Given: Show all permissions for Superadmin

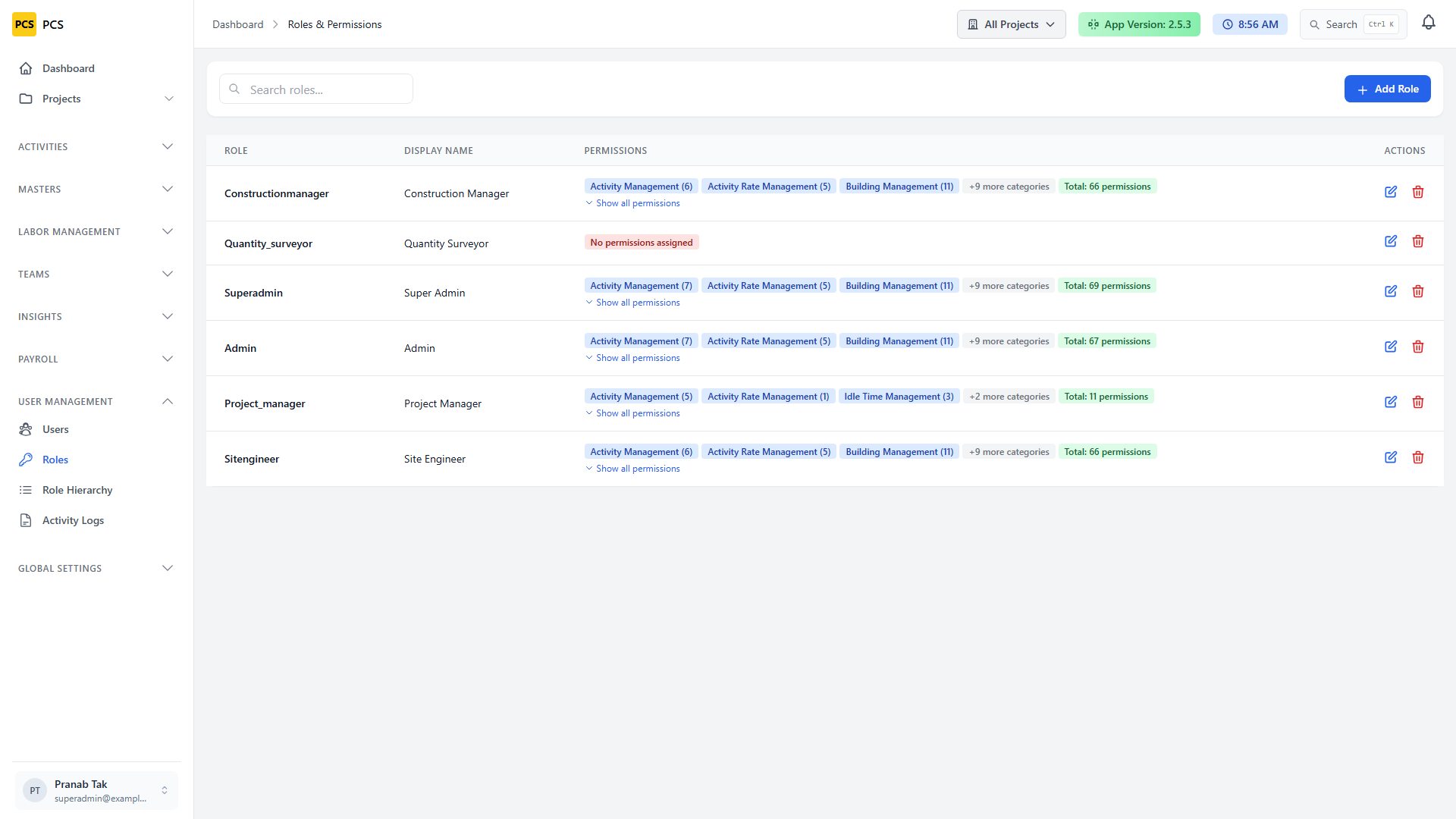Looking at the screenshot, I should click(x=632, y=303).
